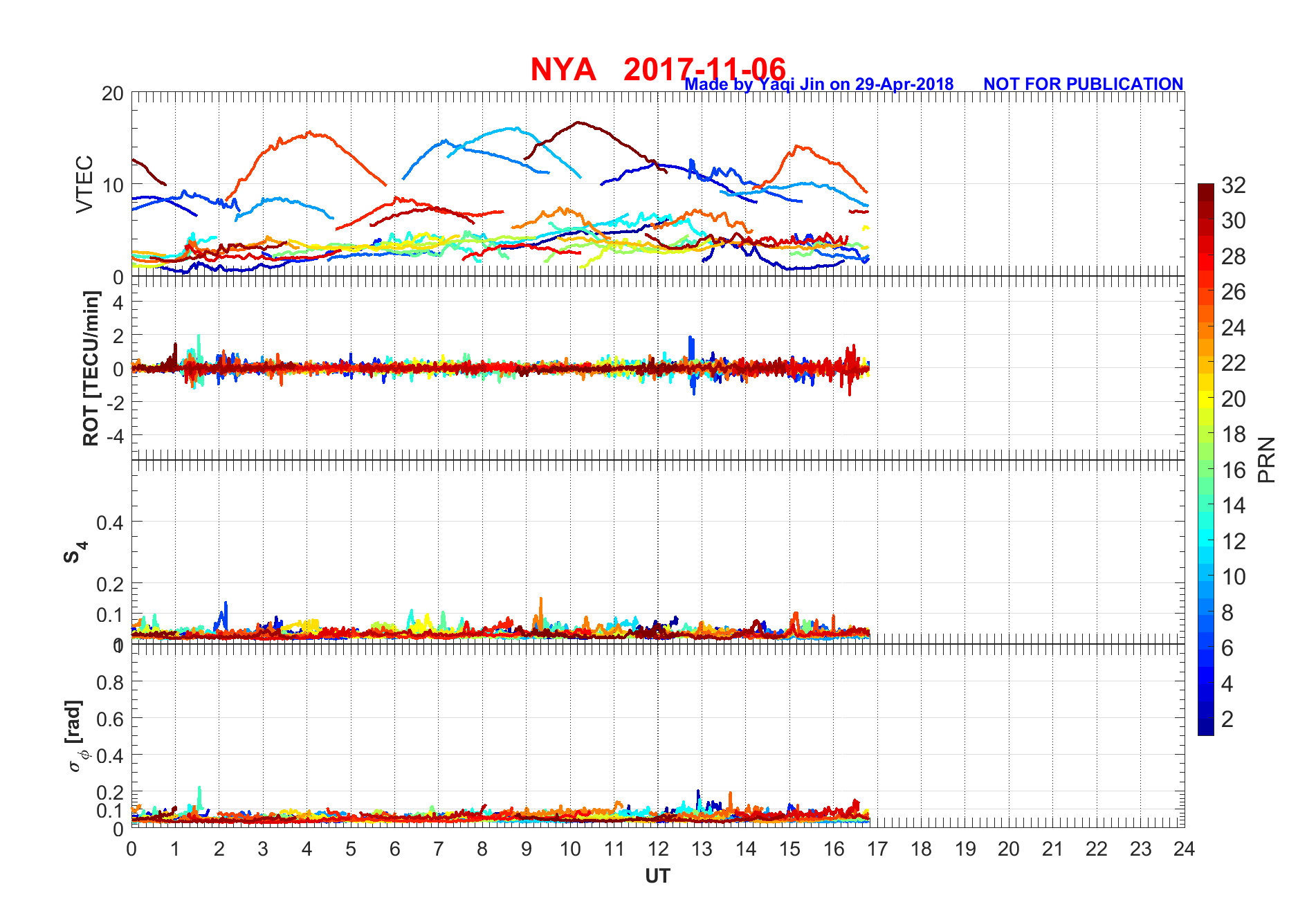Click the "18" label on PRN colorbar
The image size is (1316, 920).
click(1233, 434)
